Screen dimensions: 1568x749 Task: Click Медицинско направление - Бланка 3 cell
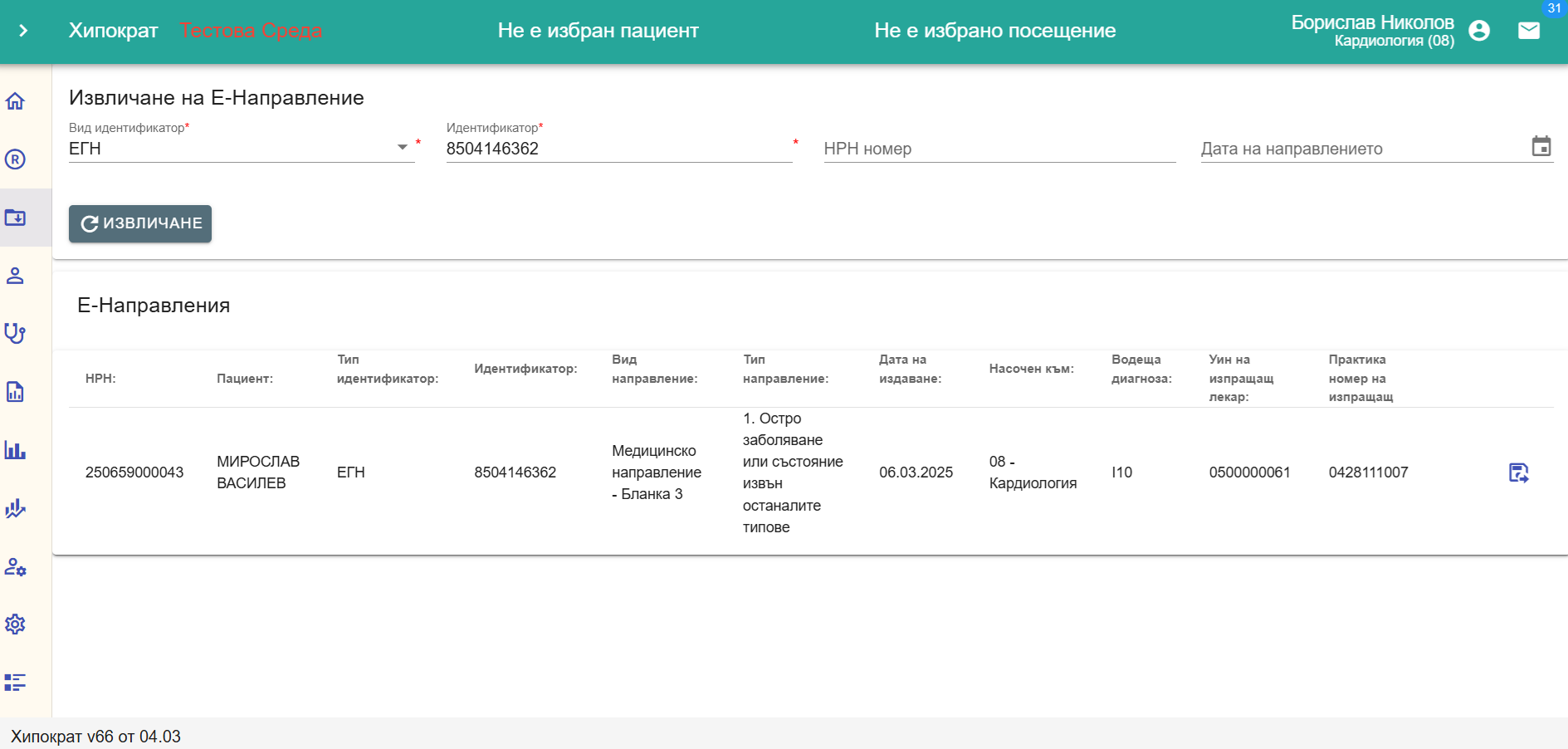pyautogui.click(x=657, y=472)
